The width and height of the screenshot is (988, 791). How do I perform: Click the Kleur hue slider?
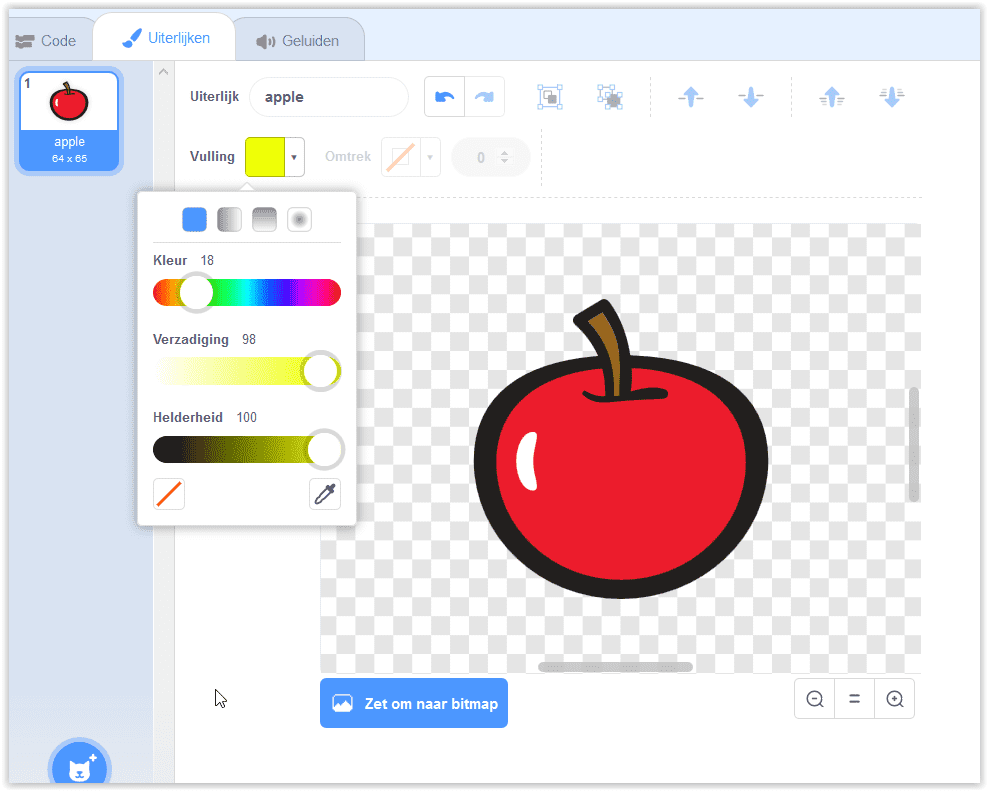point(247,292)
